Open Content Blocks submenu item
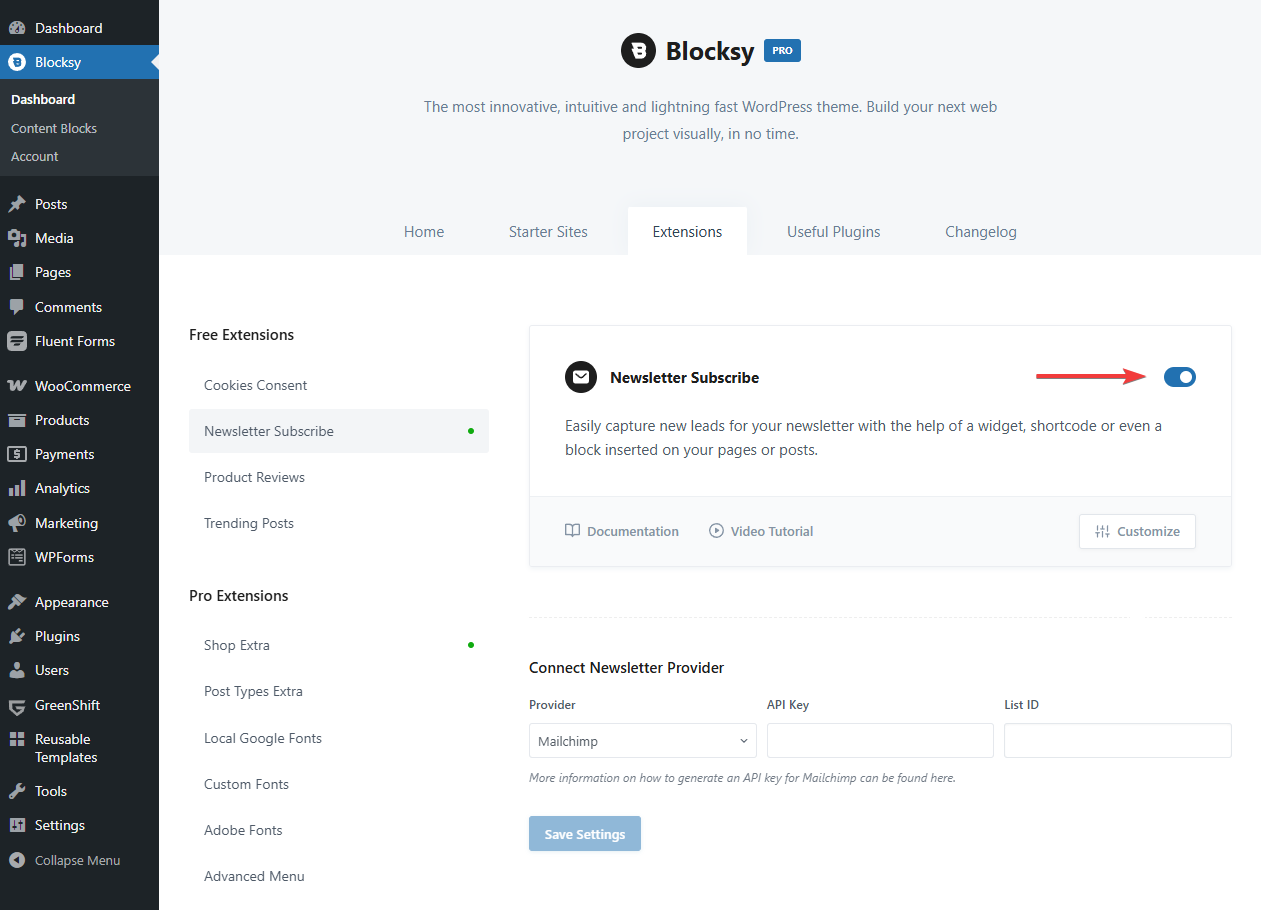Image resolution: width=1261 pixels, height=910 pixels. (54, 128)
